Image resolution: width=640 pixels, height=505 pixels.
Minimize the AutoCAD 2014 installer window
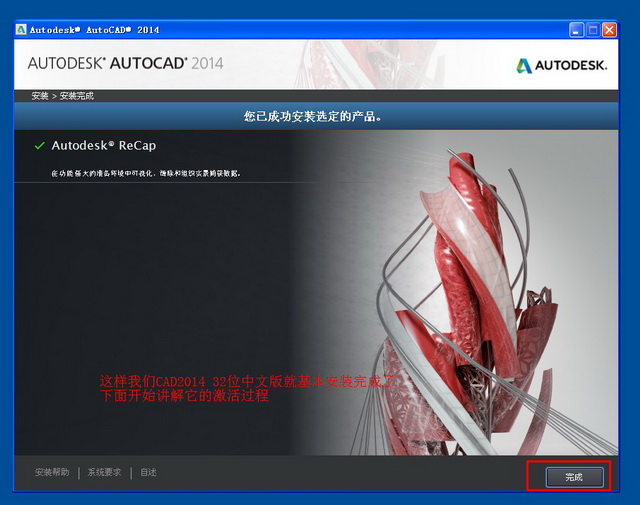pyautogui.click(x=577, y=30)
